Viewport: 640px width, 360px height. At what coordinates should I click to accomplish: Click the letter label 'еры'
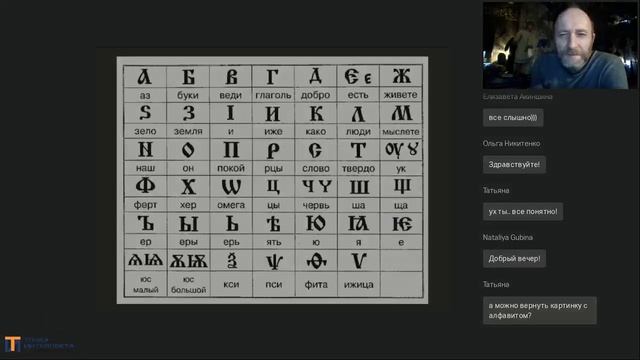pos(188,242)
